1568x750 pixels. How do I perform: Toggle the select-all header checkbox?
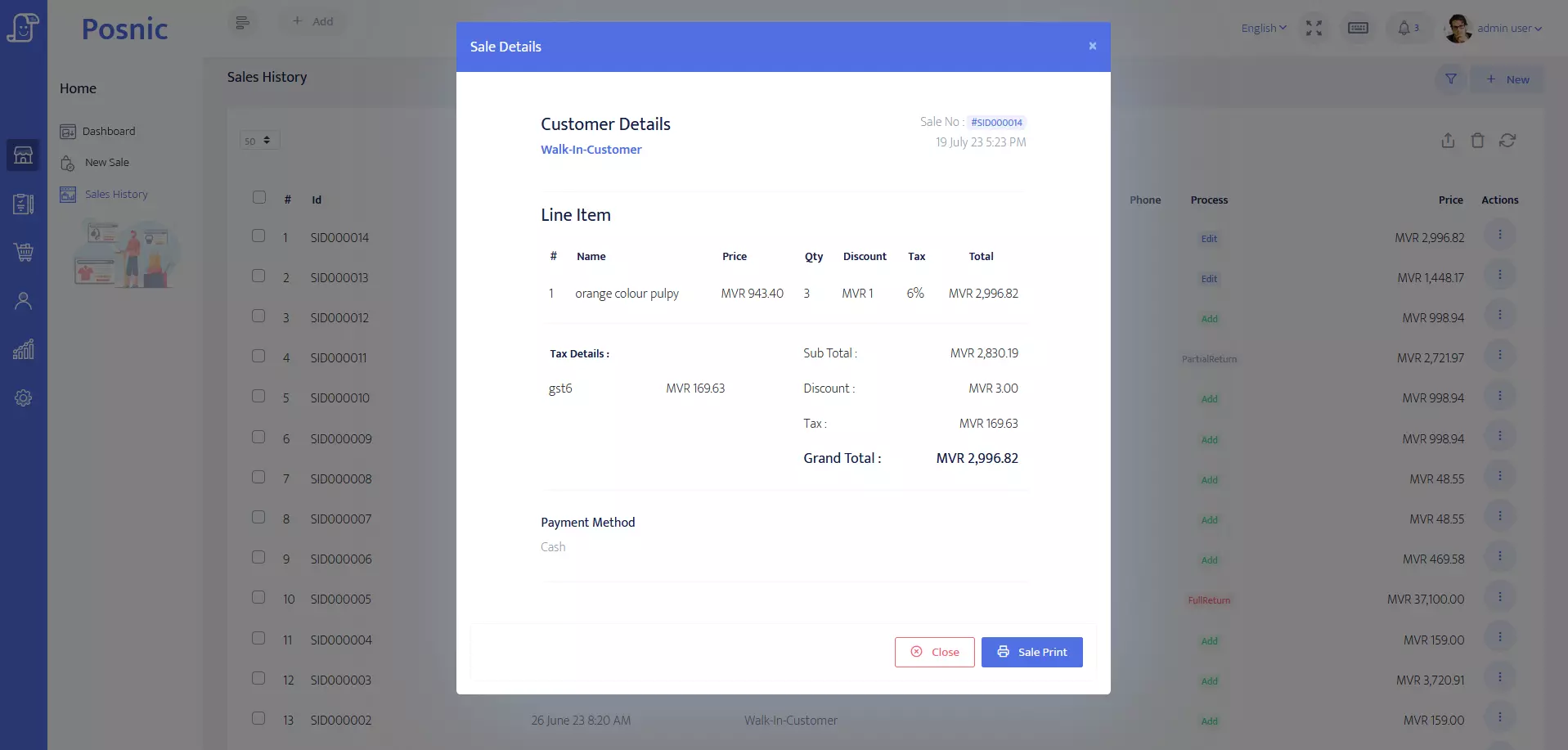coord(259,198)
